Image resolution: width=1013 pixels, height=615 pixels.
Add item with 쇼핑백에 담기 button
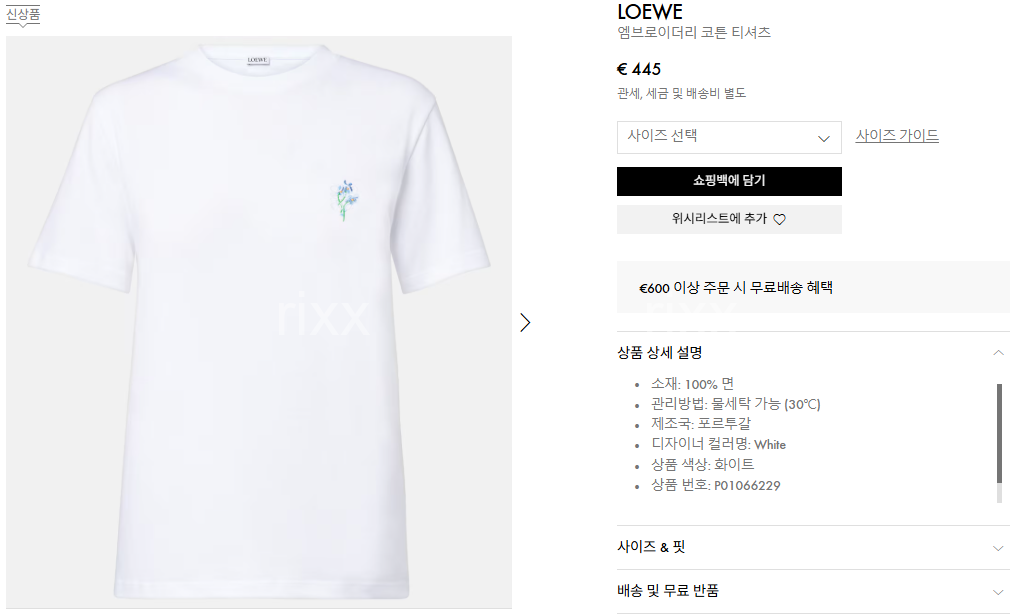pos(729,181)
